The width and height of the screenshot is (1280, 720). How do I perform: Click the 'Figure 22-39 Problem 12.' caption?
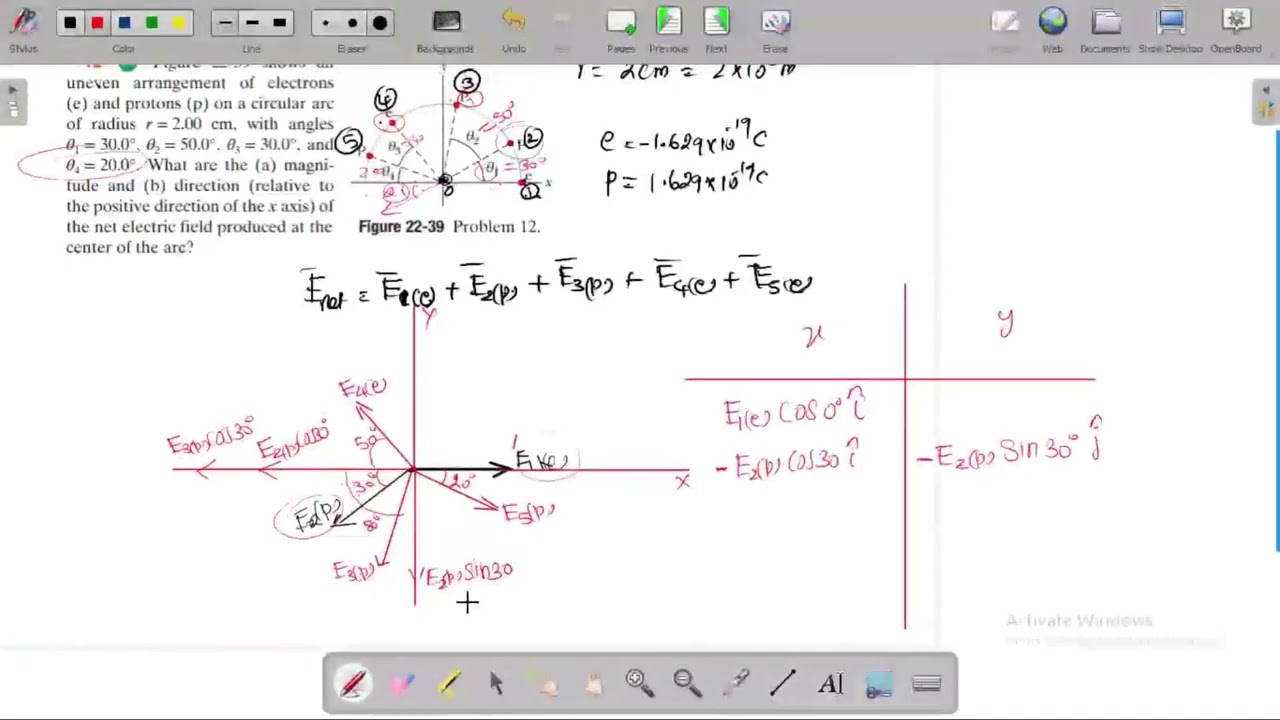[x=449, y=227]
